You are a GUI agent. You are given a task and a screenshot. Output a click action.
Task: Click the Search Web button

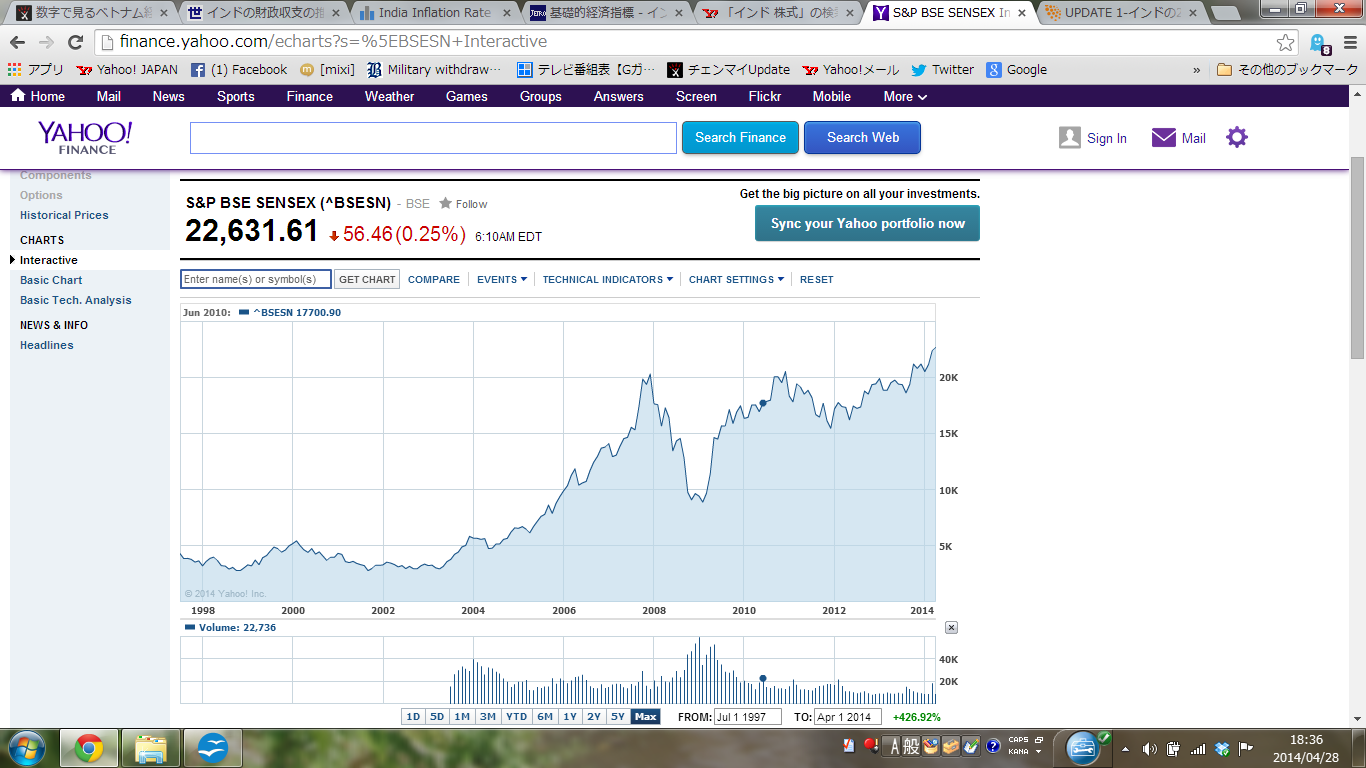pyautogui.click(x=863, y=138)
